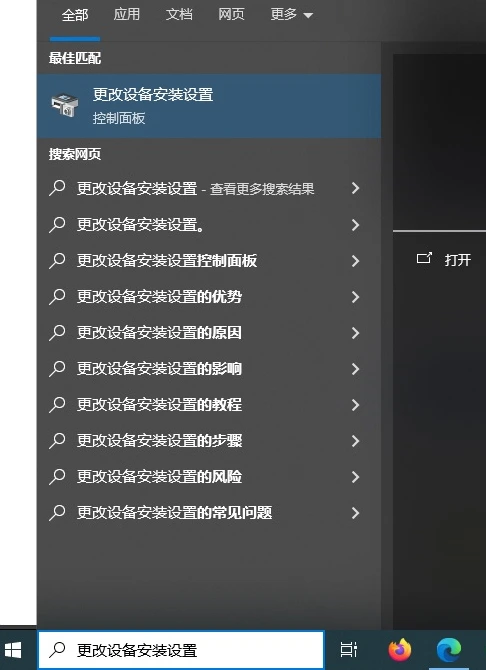
Task: Expand the chevron next to 更改设备安装设置的风险
Action: 355,477
